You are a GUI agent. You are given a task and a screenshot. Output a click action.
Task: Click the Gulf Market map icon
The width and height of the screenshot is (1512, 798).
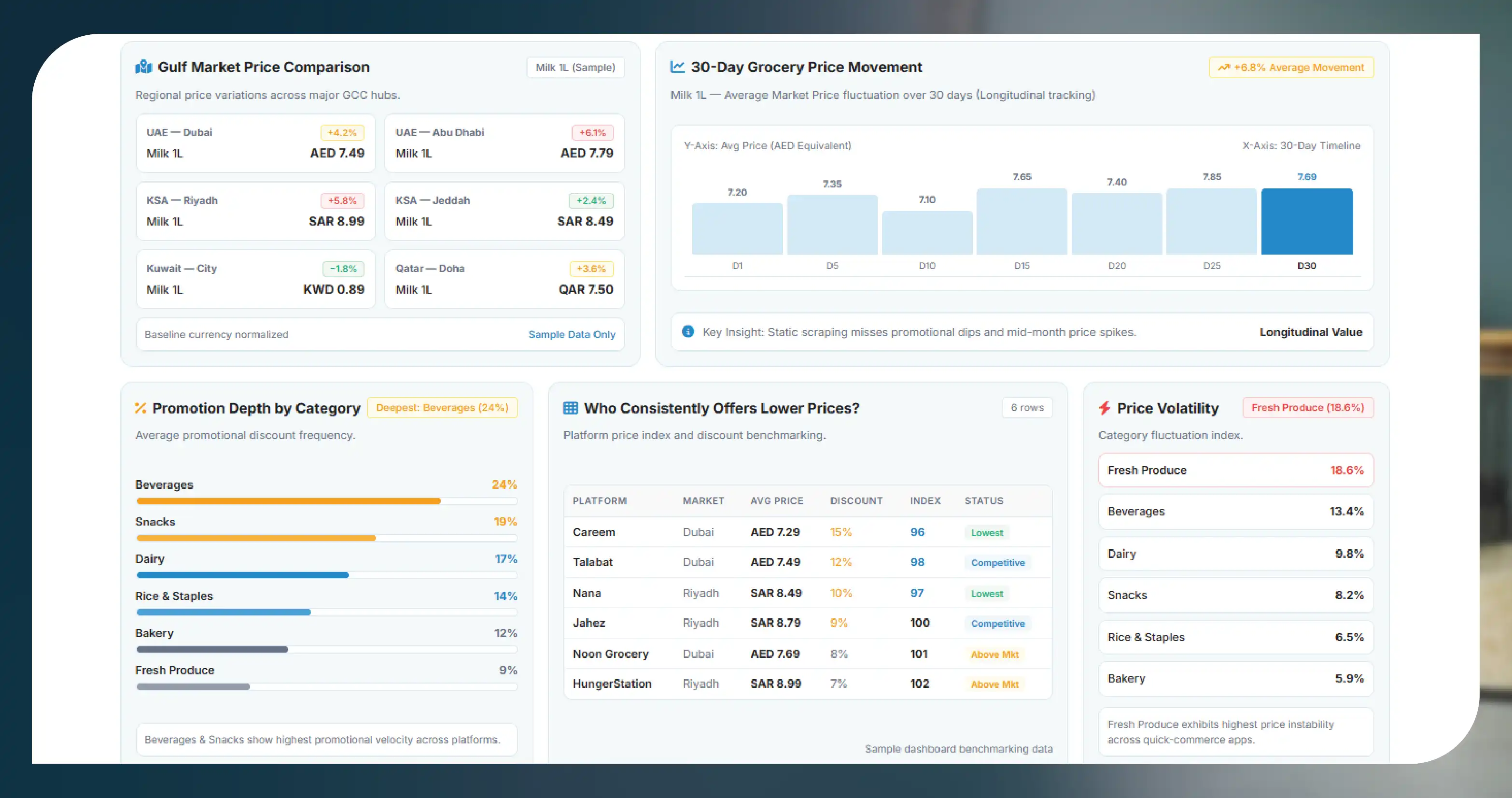click(x=143, y=67)
